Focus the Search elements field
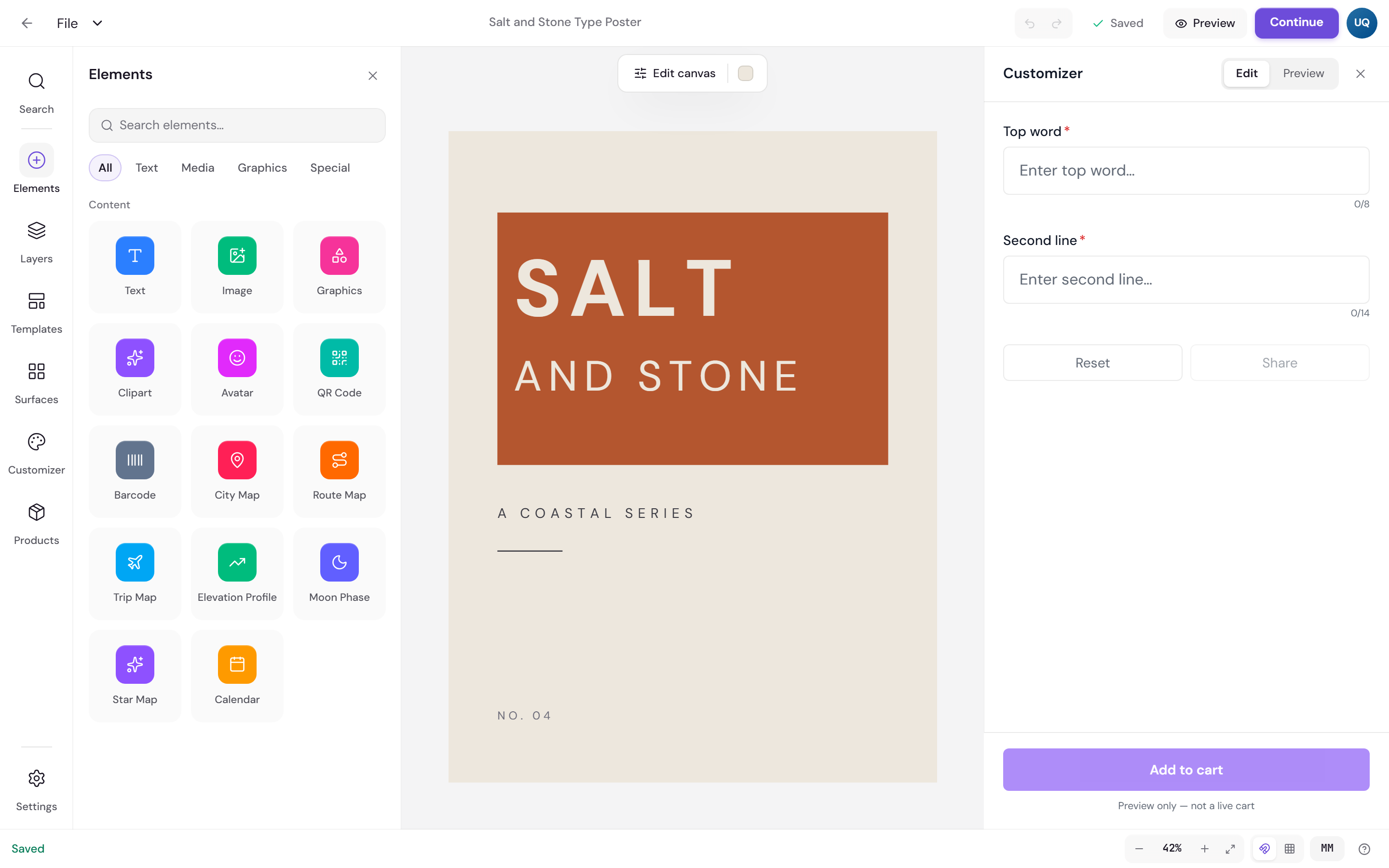Viewport: 1389px width, 868px height. click(237, 125)
